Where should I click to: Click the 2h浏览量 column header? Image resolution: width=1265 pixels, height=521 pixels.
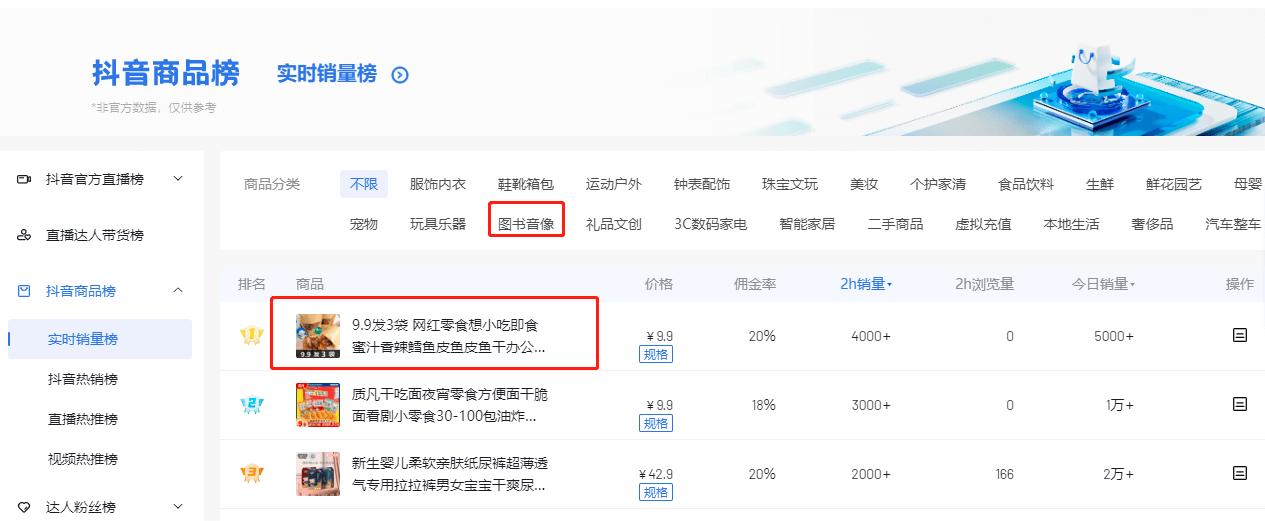(984, 284)
